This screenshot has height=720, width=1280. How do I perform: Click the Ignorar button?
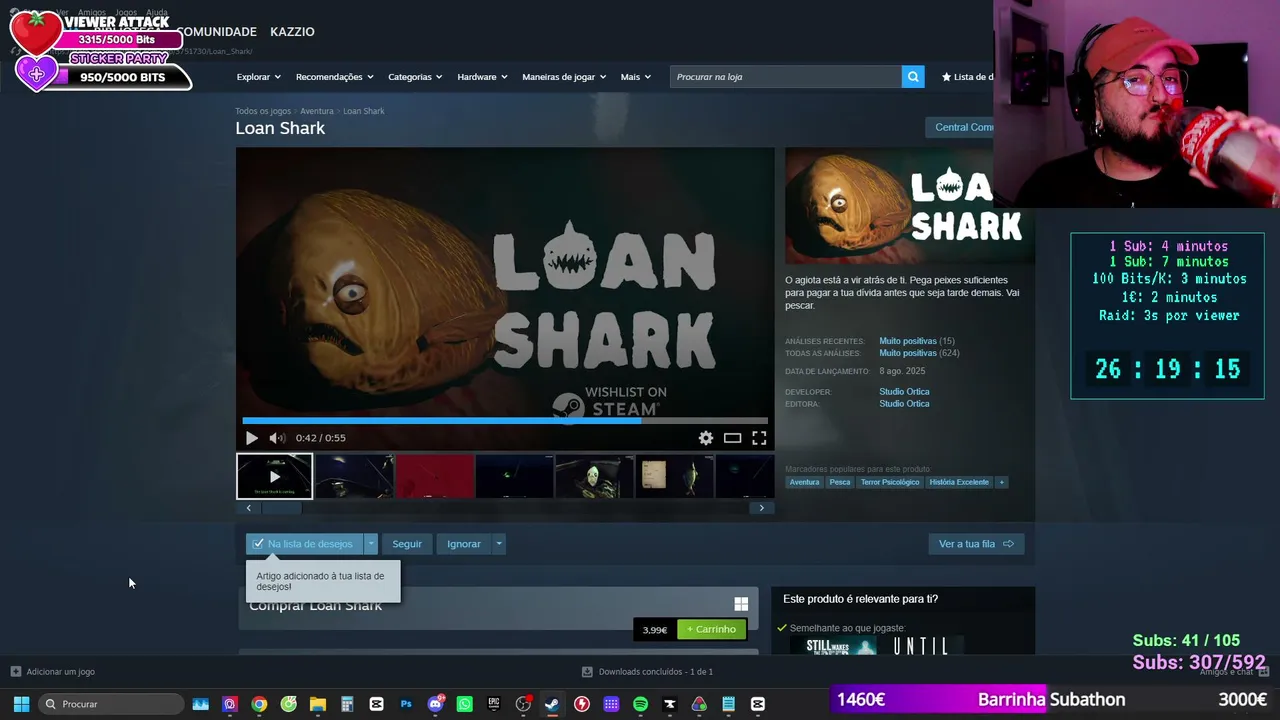464,544
